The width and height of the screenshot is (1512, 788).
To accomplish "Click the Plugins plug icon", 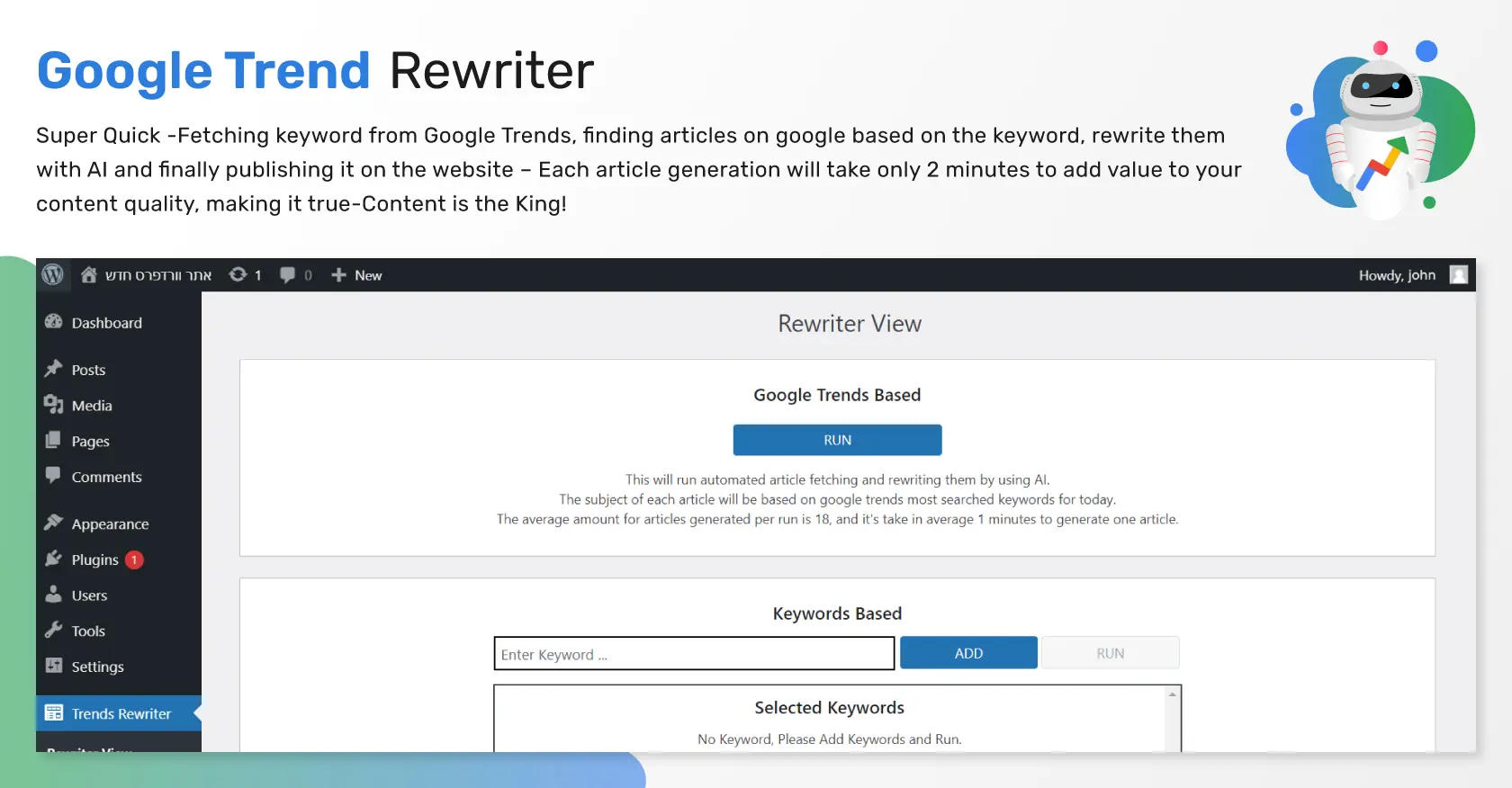I will click(x=54, y=559).
